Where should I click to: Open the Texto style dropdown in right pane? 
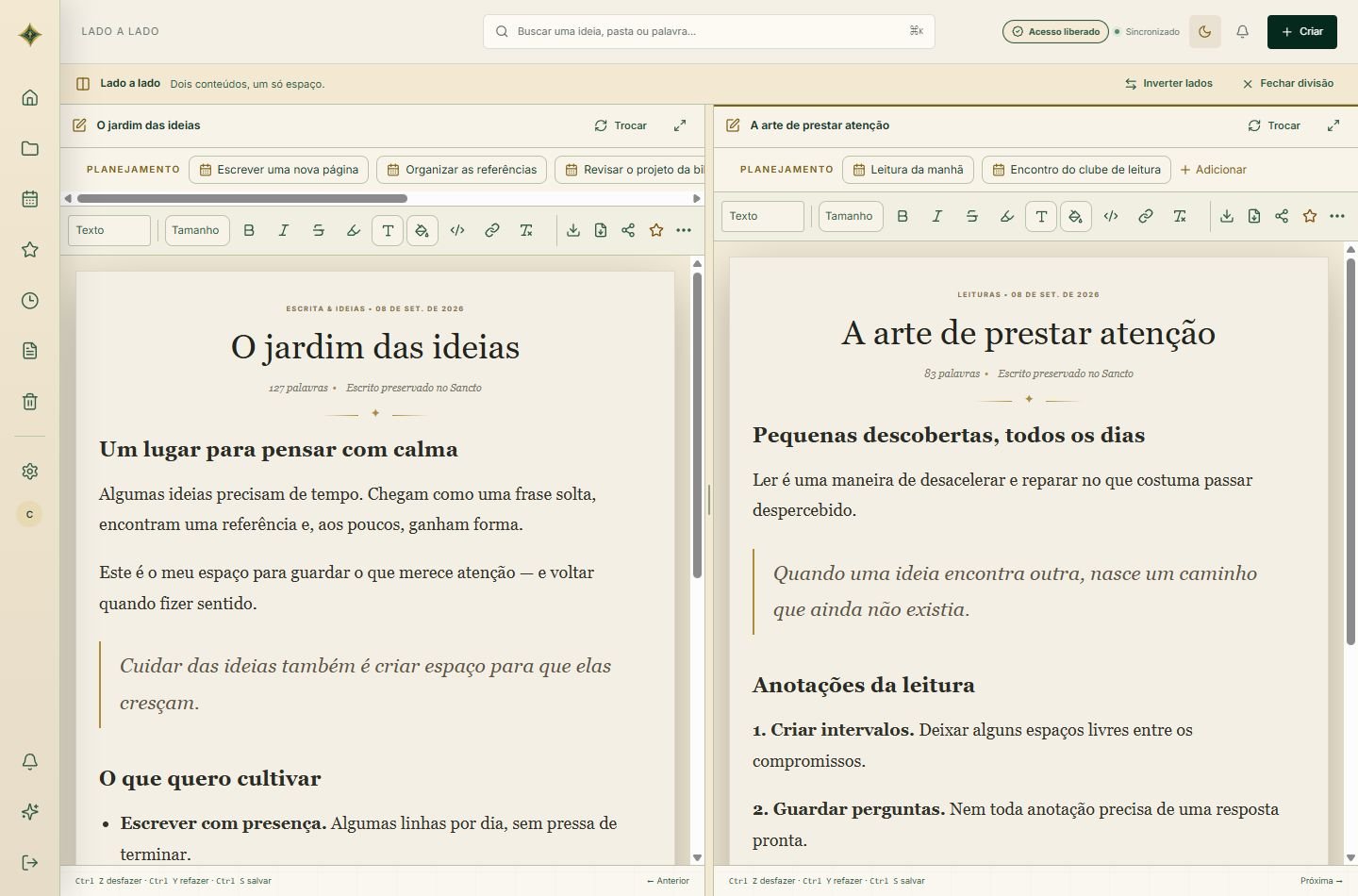763,216
